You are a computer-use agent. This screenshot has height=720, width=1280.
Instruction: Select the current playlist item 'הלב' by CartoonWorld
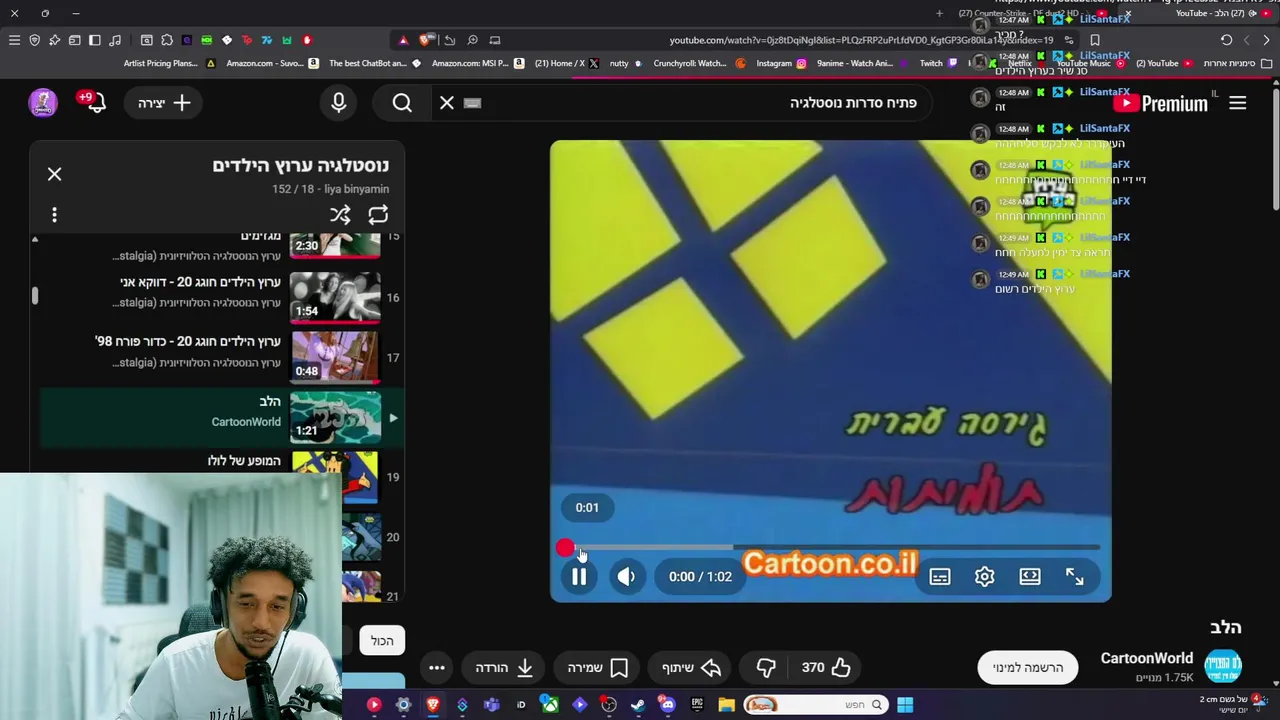(x=221, y=417)
